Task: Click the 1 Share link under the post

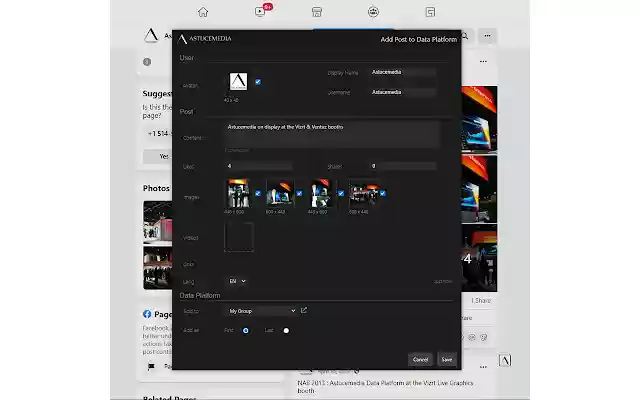Action: pyautogui.click(x=481, y=300)
